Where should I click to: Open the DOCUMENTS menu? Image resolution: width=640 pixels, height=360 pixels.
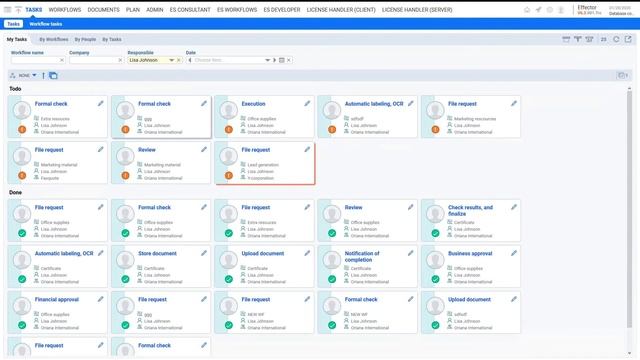click(103, 10)
